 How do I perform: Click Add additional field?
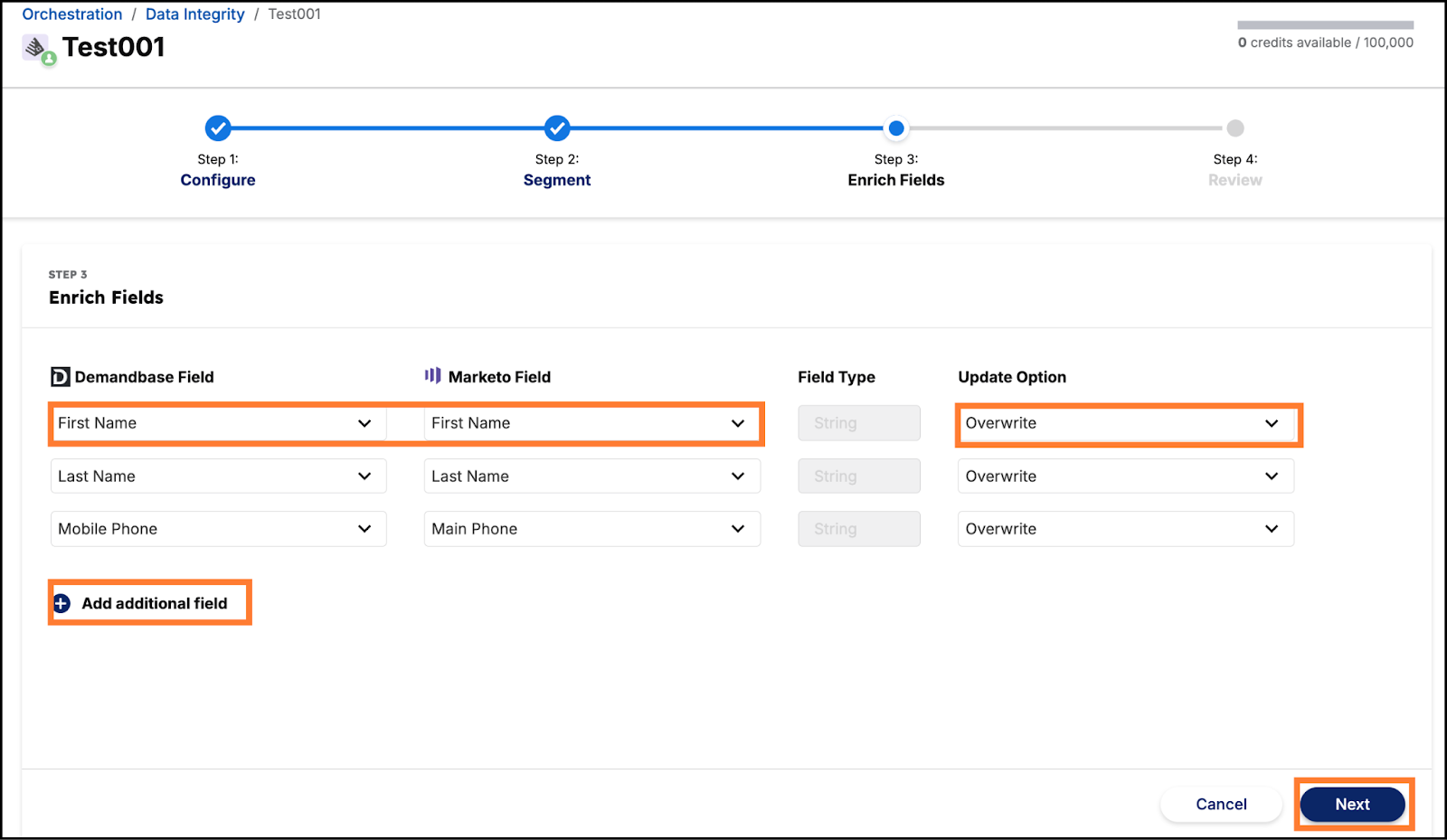pos(154,603)
